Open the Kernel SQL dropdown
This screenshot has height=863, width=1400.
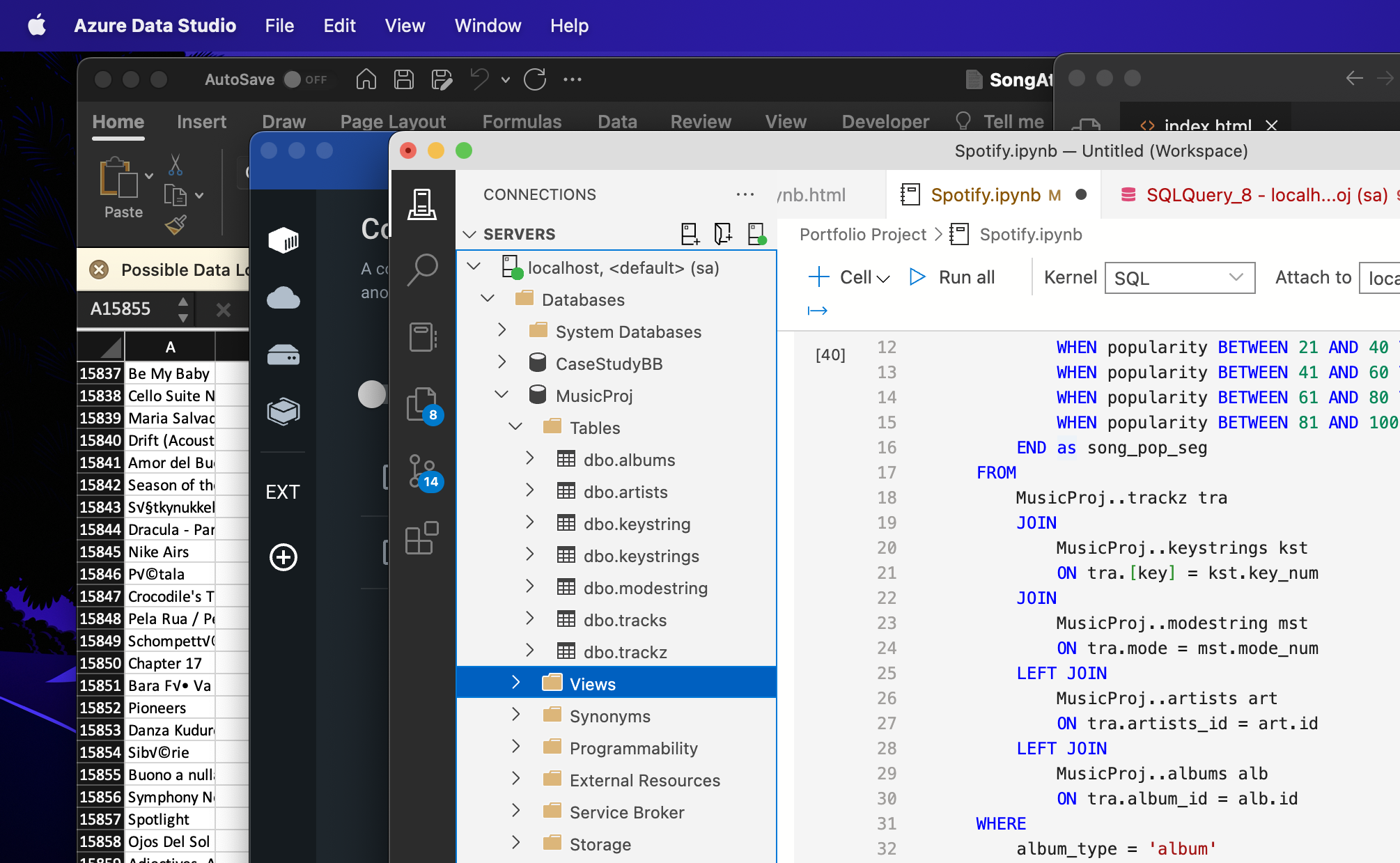coord(1179,278)
